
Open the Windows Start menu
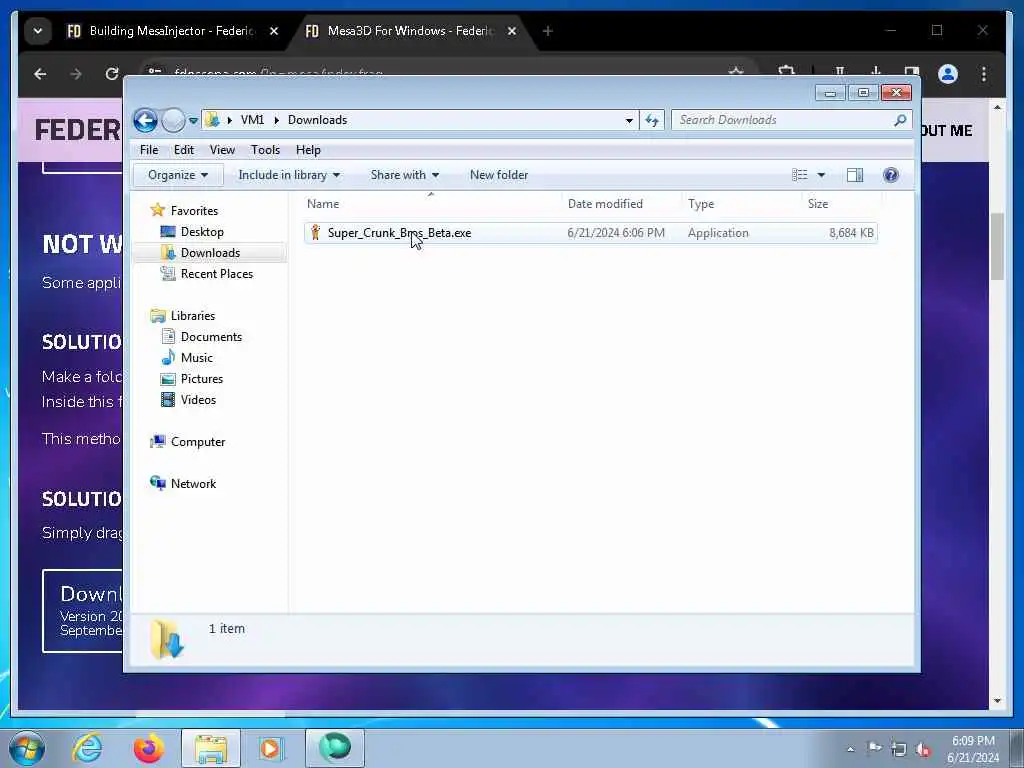coord(27,748)
